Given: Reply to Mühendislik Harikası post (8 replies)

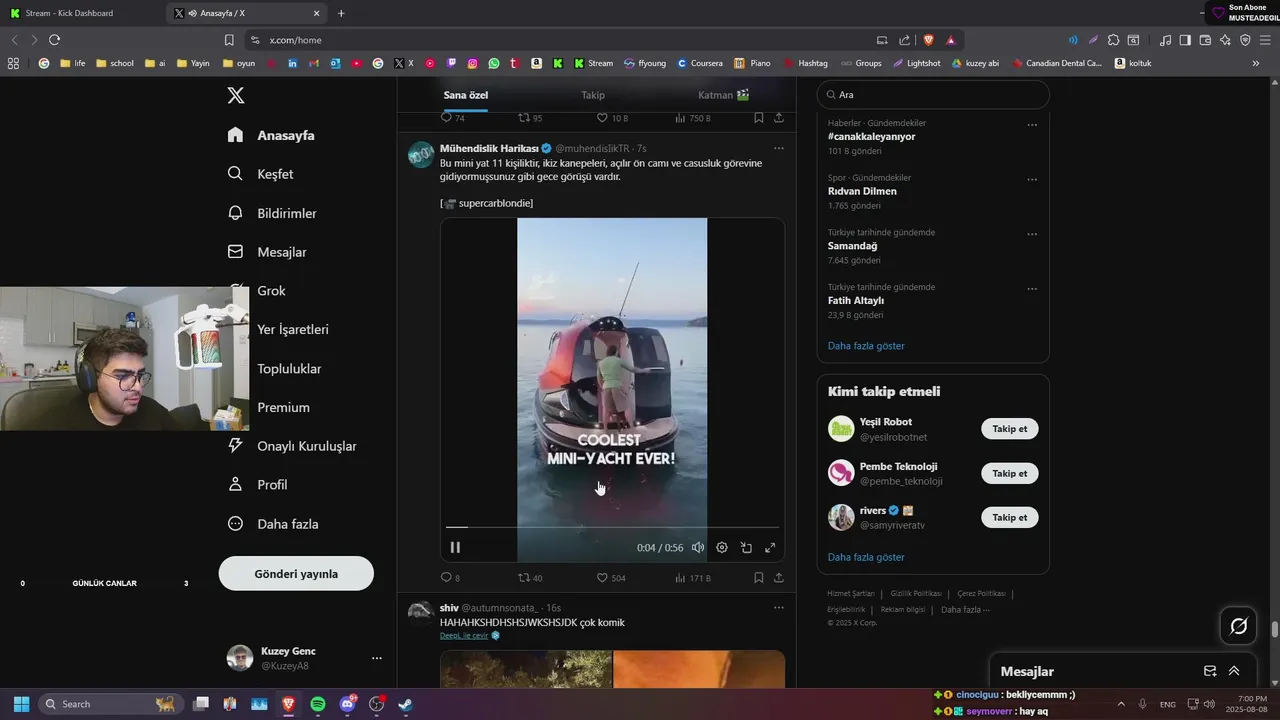Looking at the screenshot, I should (451, 578).
